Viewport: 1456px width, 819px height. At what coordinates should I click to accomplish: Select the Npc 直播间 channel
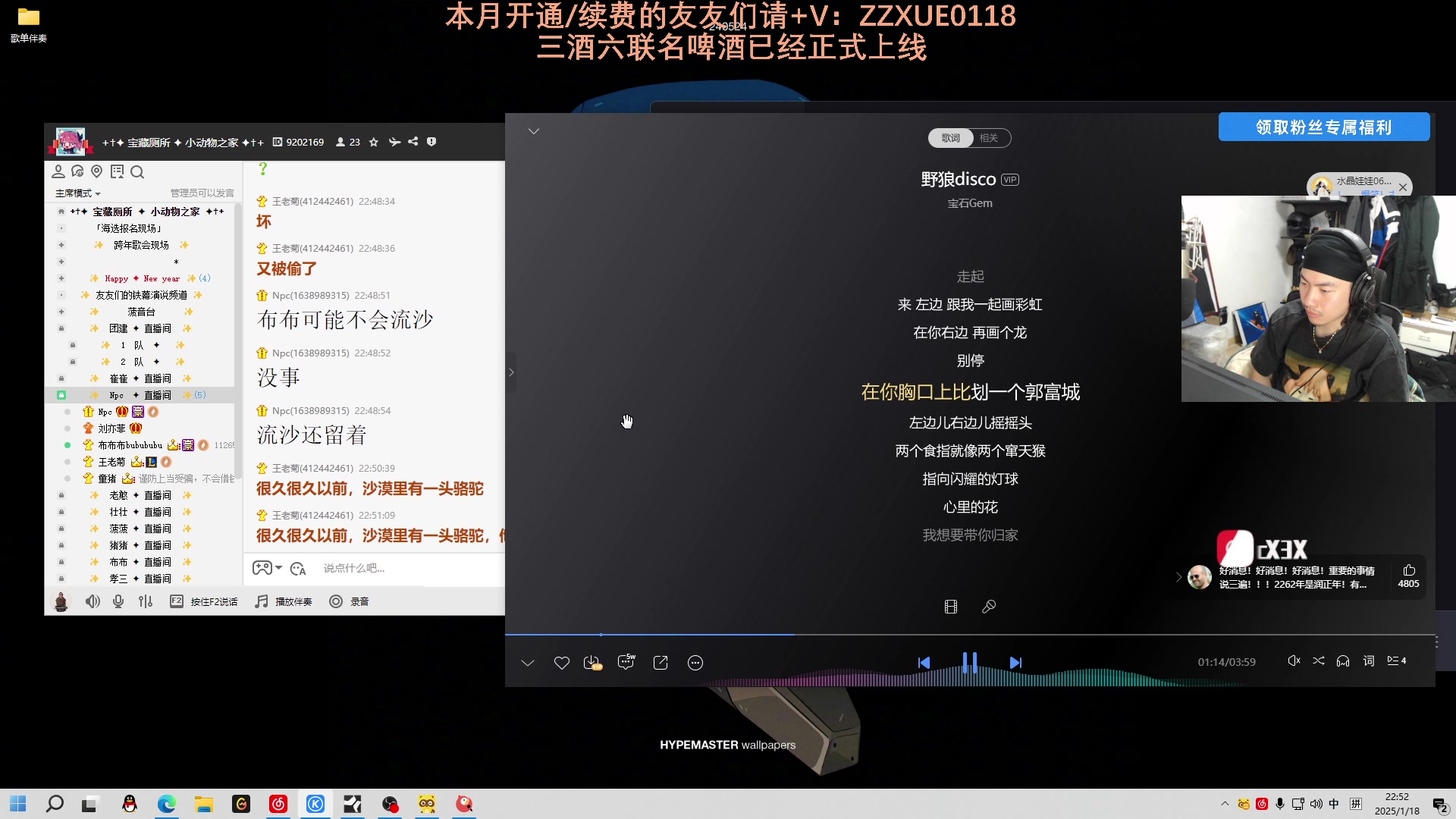pyautogui.click(x=140, y=395)
